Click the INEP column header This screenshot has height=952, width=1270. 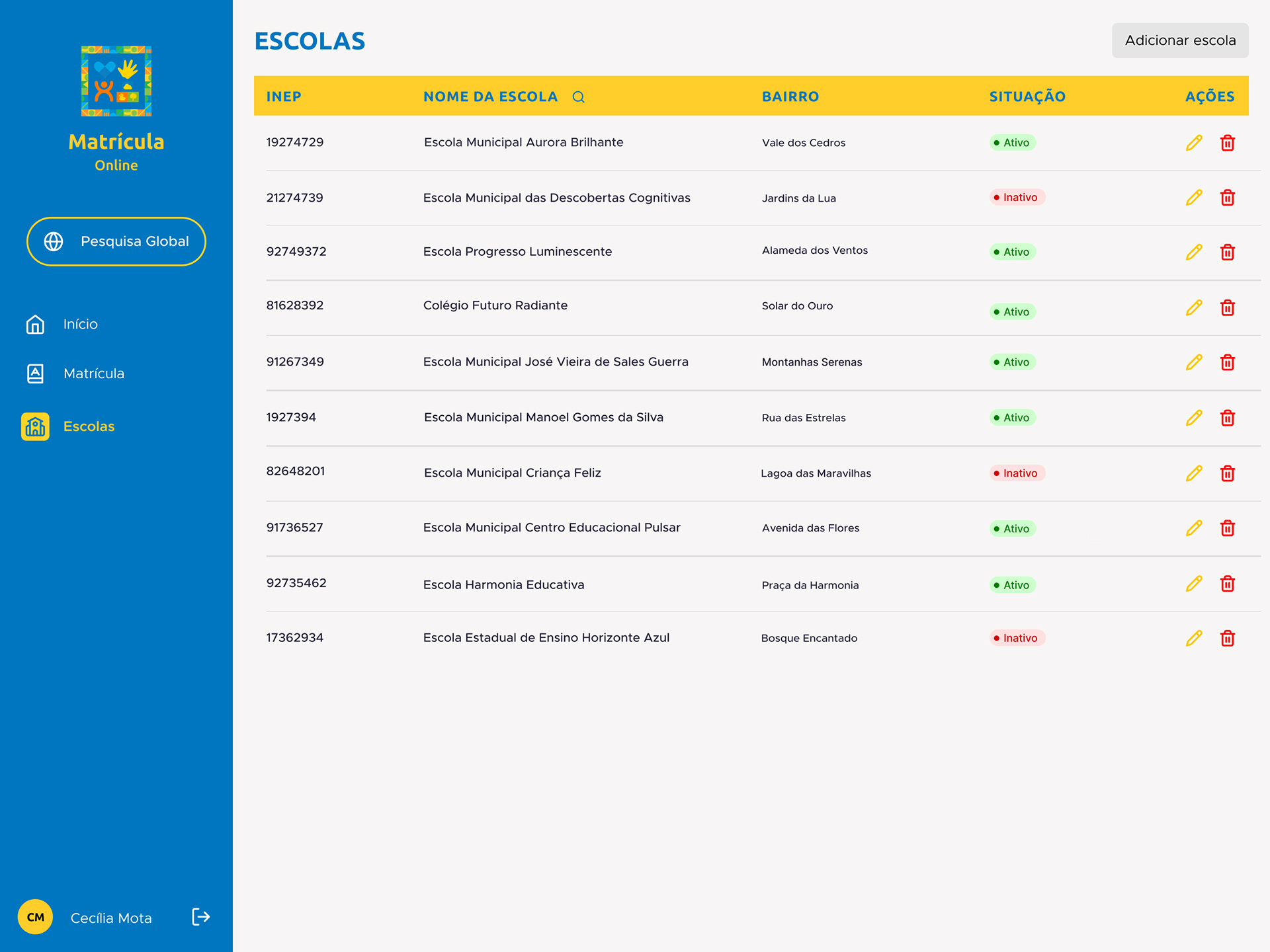coord(284,97)
